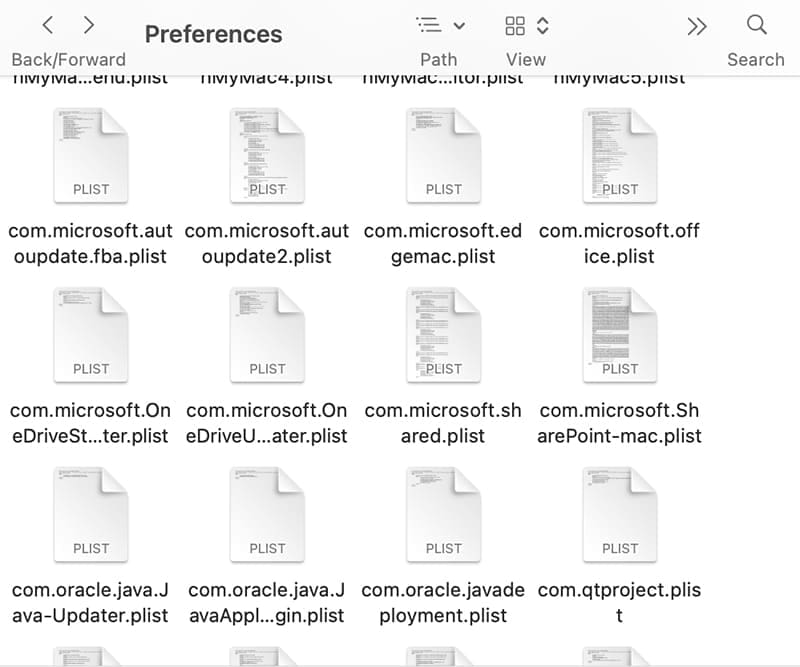Select com.microsoft.office.plist file icon
Image resolution: width=800 pixels, height=667 pixels.
click(x=620, y=155)
